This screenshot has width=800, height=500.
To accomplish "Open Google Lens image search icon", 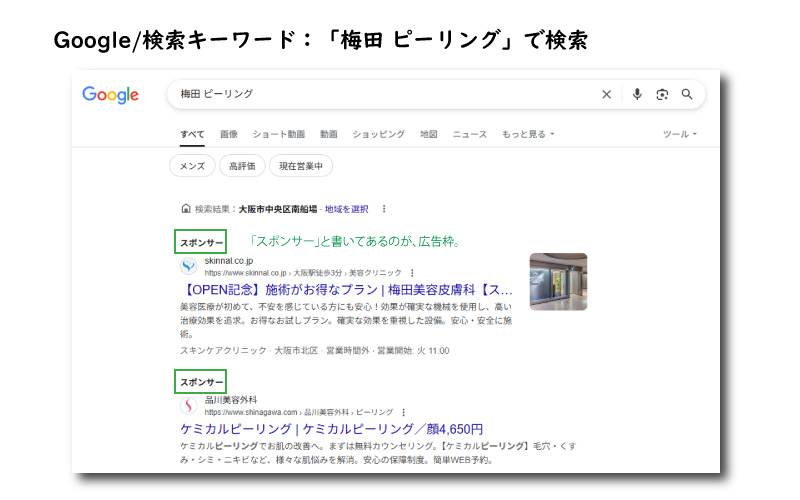I will tap(662, 94).
